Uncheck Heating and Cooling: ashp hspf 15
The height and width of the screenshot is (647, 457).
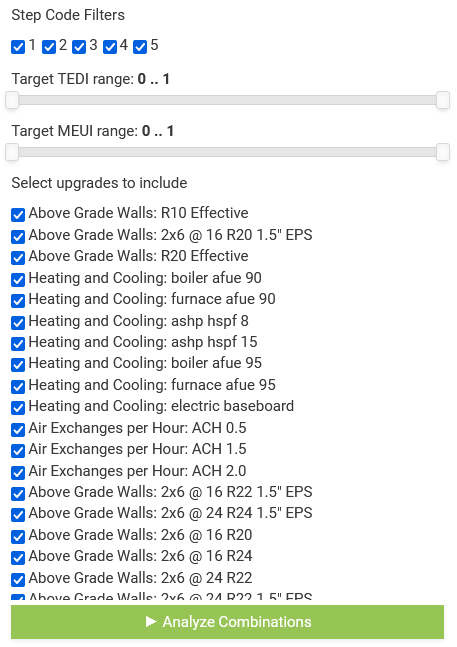(x=18, y=344)
